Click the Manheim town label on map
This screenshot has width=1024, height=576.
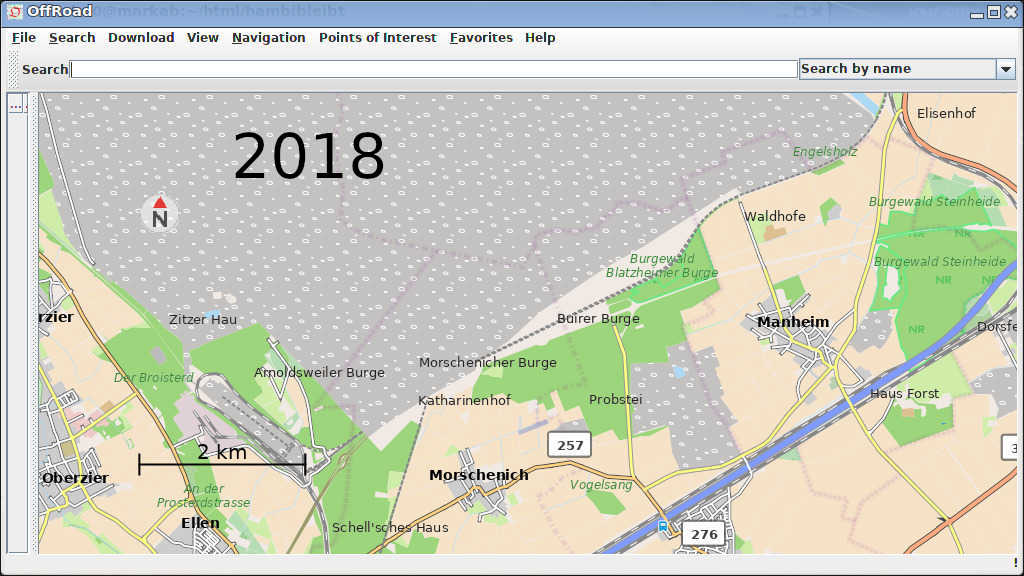click(793, 322)
